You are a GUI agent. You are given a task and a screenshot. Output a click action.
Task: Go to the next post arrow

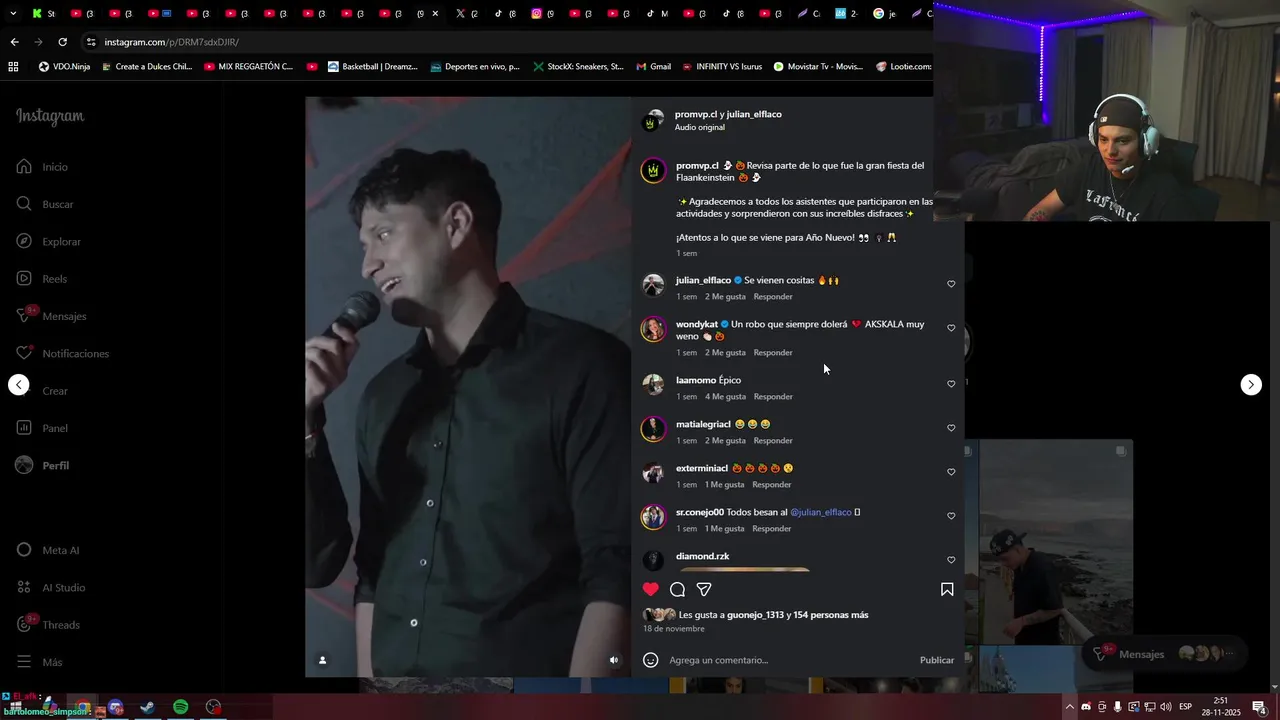(1251, 385)
